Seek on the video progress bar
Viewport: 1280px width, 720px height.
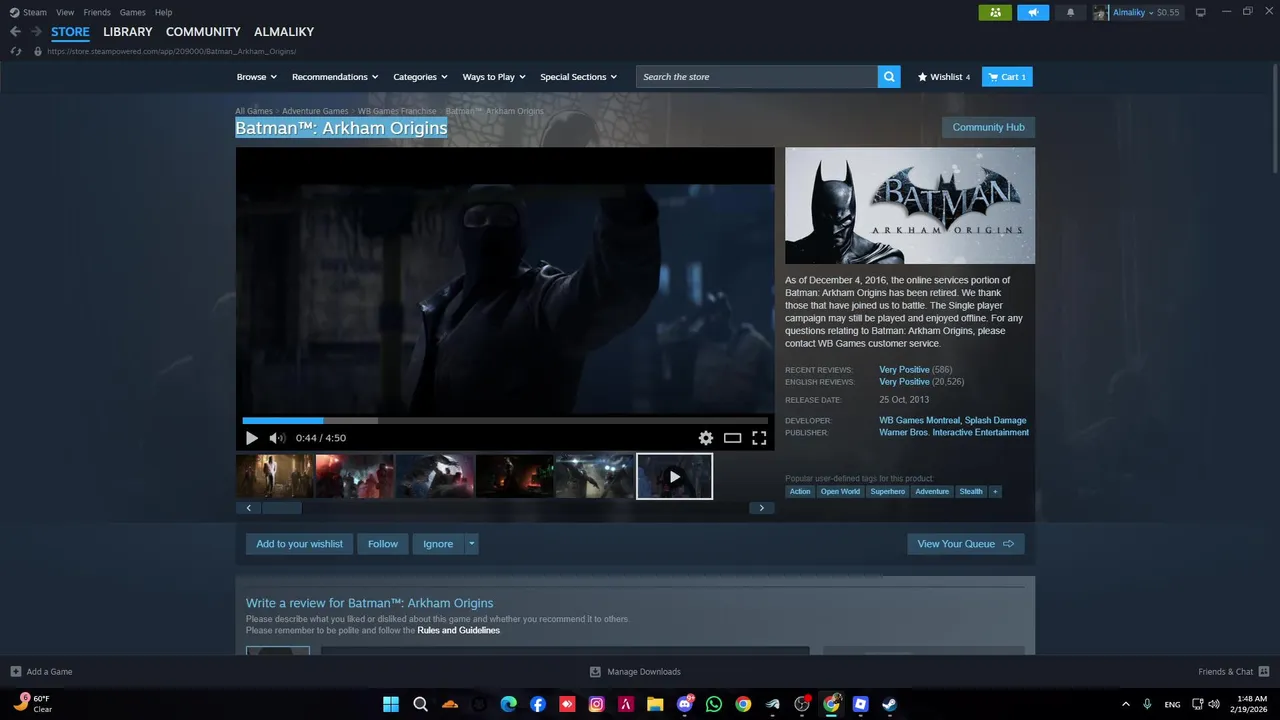click(505, 420)
